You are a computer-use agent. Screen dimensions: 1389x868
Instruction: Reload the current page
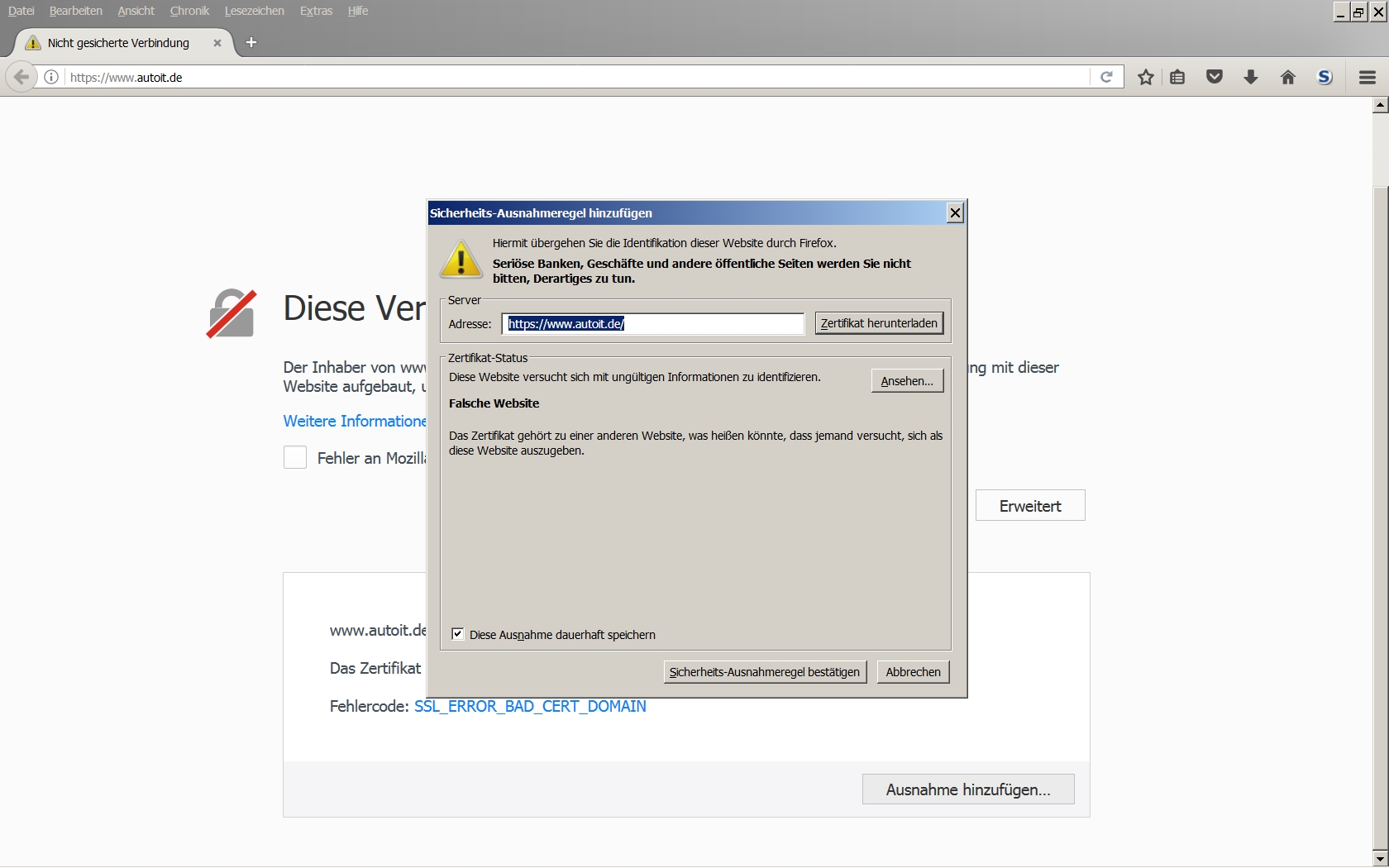pyautogui.click(x=1106, y=77)
